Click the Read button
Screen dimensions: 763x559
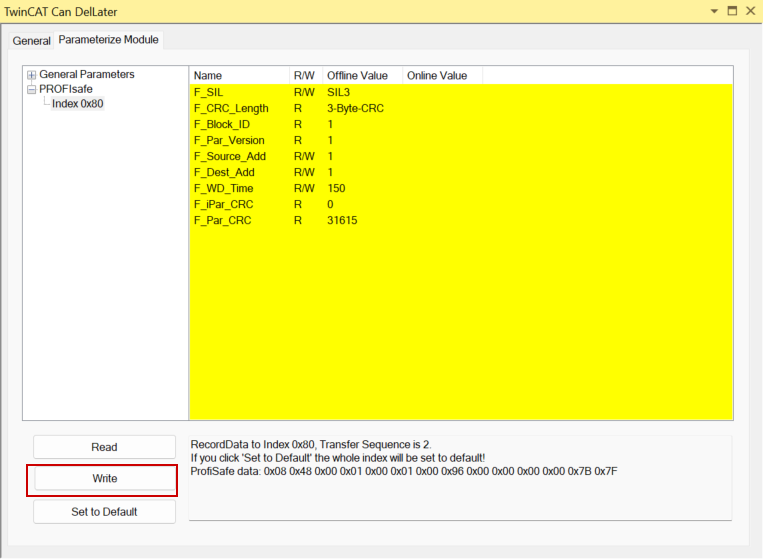click(x=104, y=447)
